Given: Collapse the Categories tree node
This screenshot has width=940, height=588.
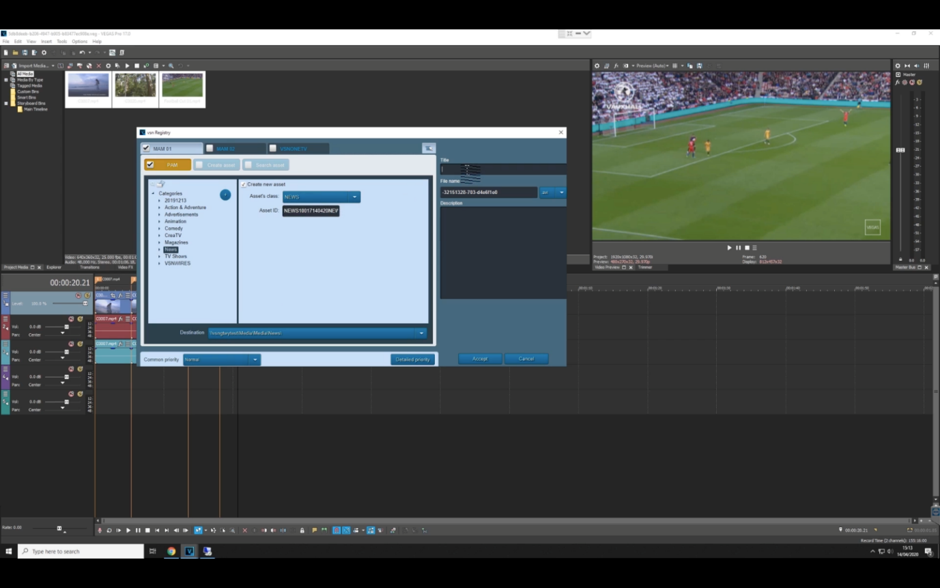Looking at the screenshot, I should tap(153, 194).
